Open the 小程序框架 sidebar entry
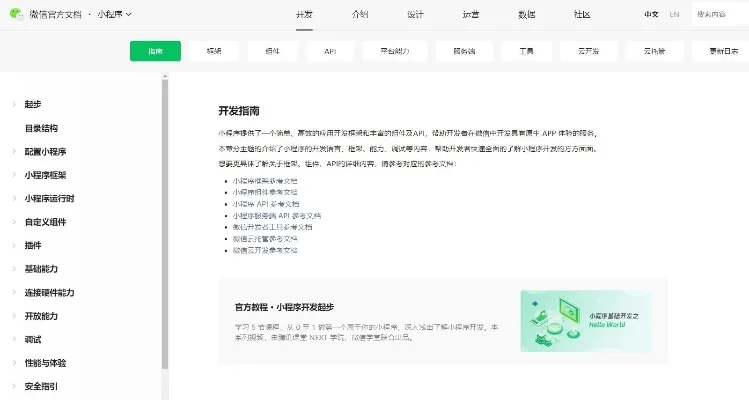 click(45, 175)
